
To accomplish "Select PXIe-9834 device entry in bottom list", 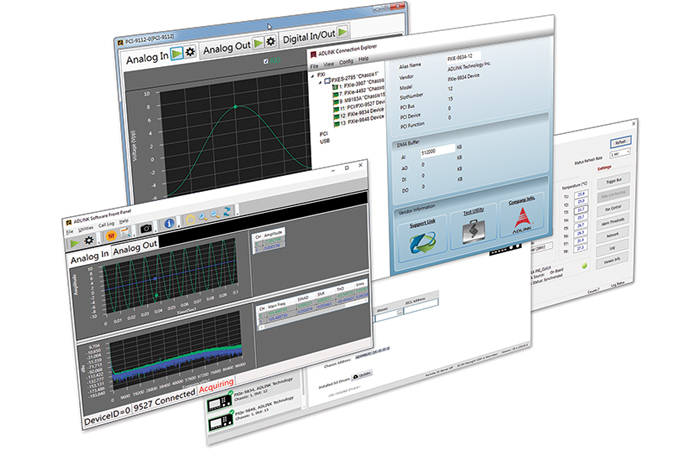I will [254, 394].
